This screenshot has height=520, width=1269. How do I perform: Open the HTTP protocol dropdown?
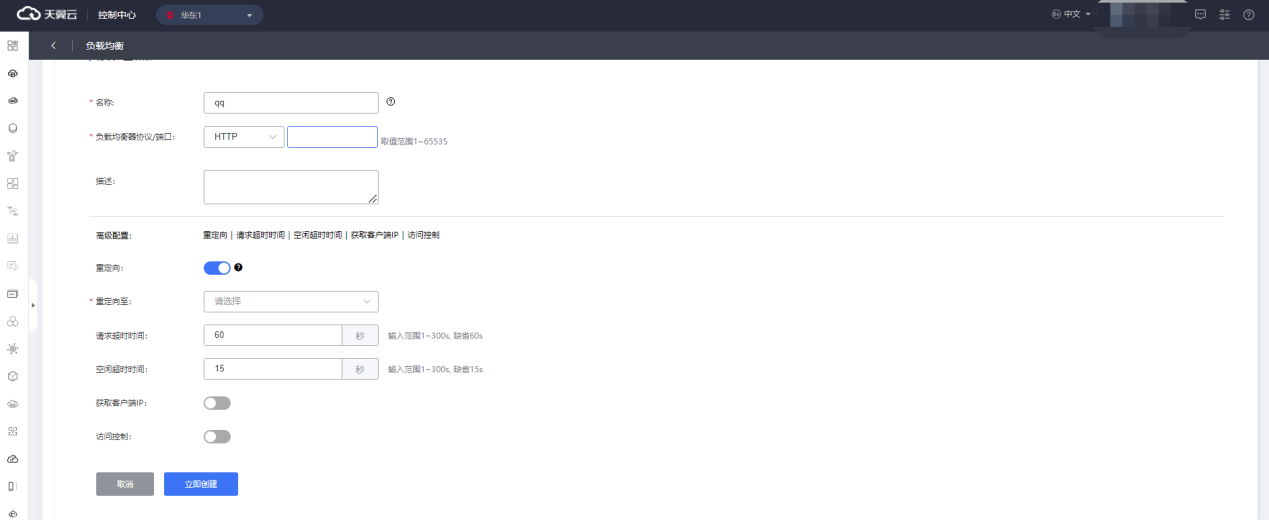pos(244,137)
